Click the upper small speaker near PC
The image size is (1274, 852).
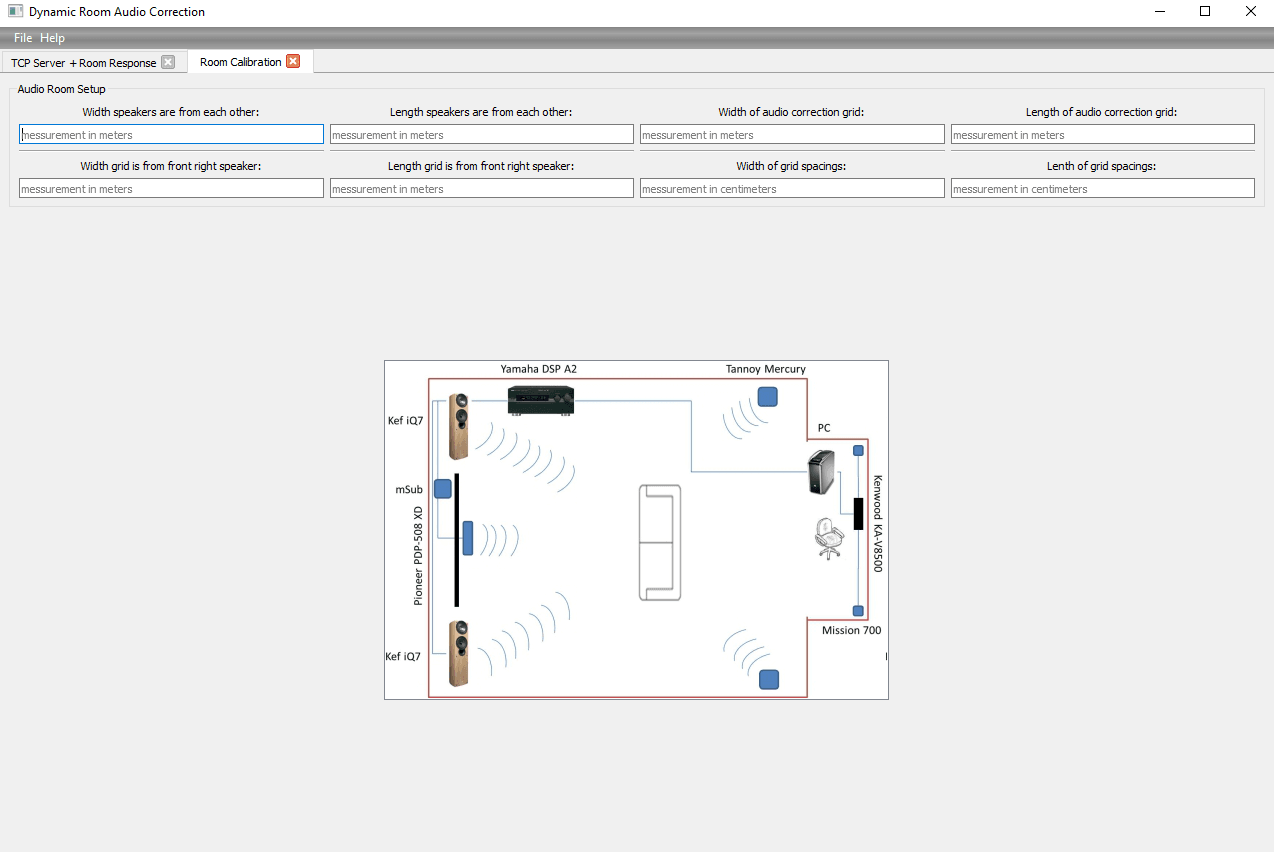pyautogui.click(x=858, y=451)
